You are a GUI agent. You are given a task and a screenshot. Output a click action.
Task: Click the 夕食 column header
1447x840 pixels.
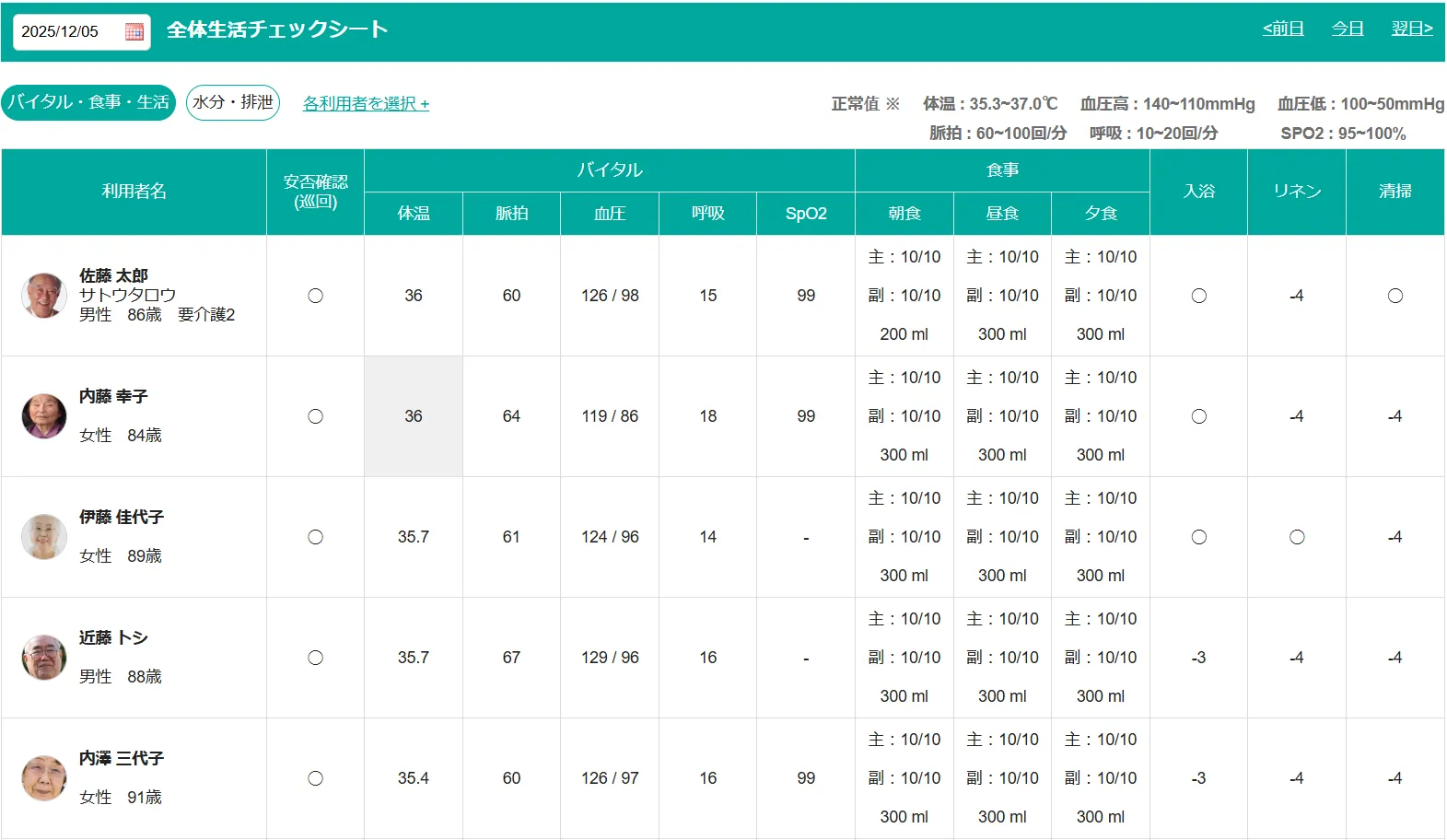(1101, 214)
